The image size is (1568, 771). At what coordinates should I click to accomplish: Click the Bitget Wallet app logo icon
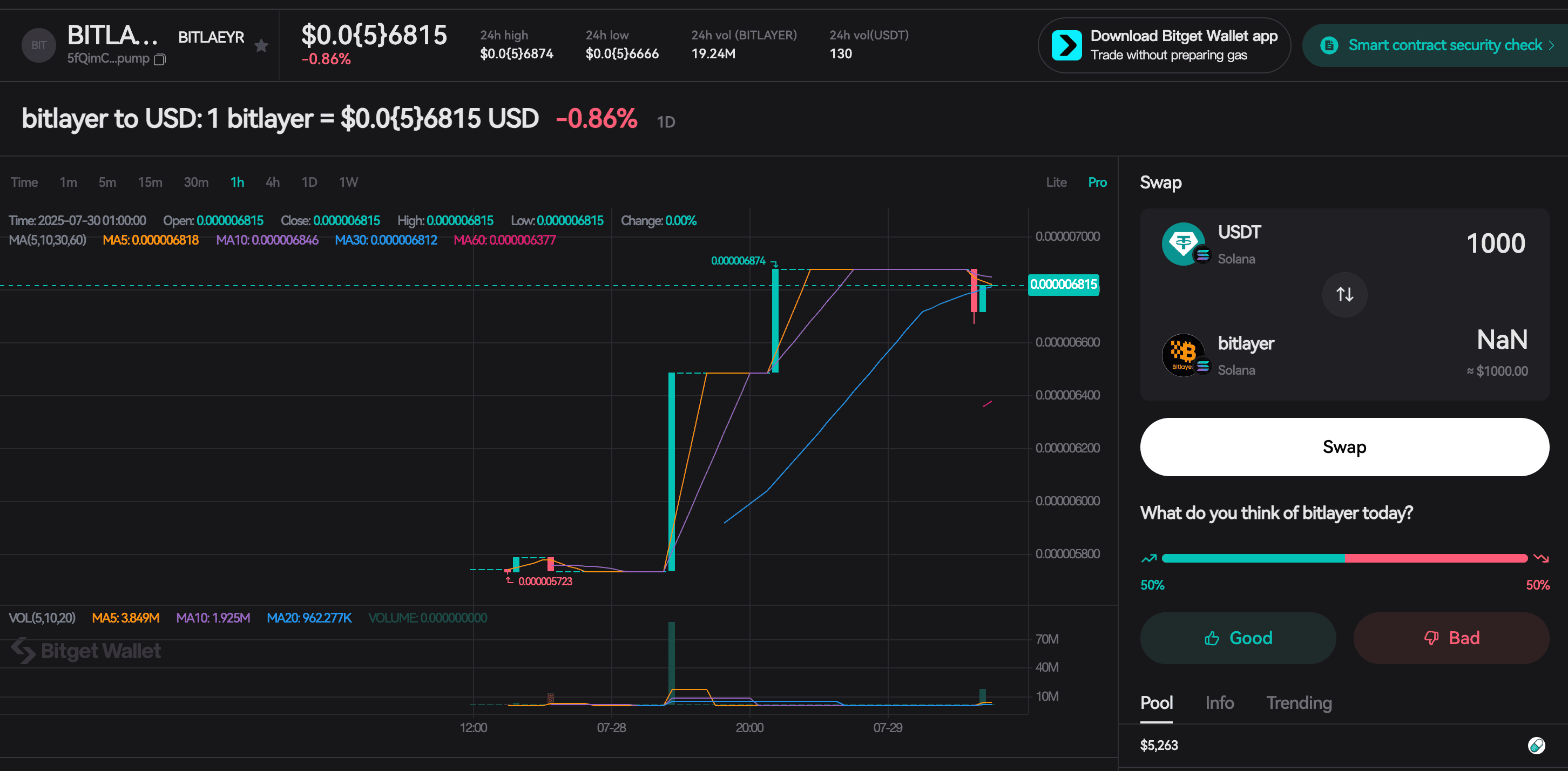pyautogui.click(x=1066, y=45)
